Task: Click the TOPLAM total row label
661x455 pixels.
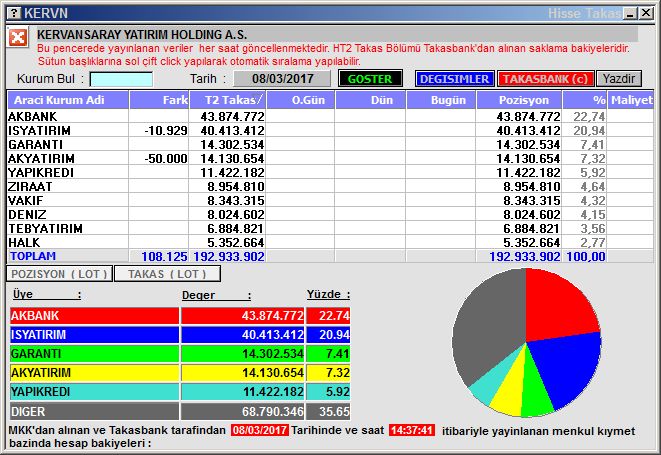Action: (33, 256)
